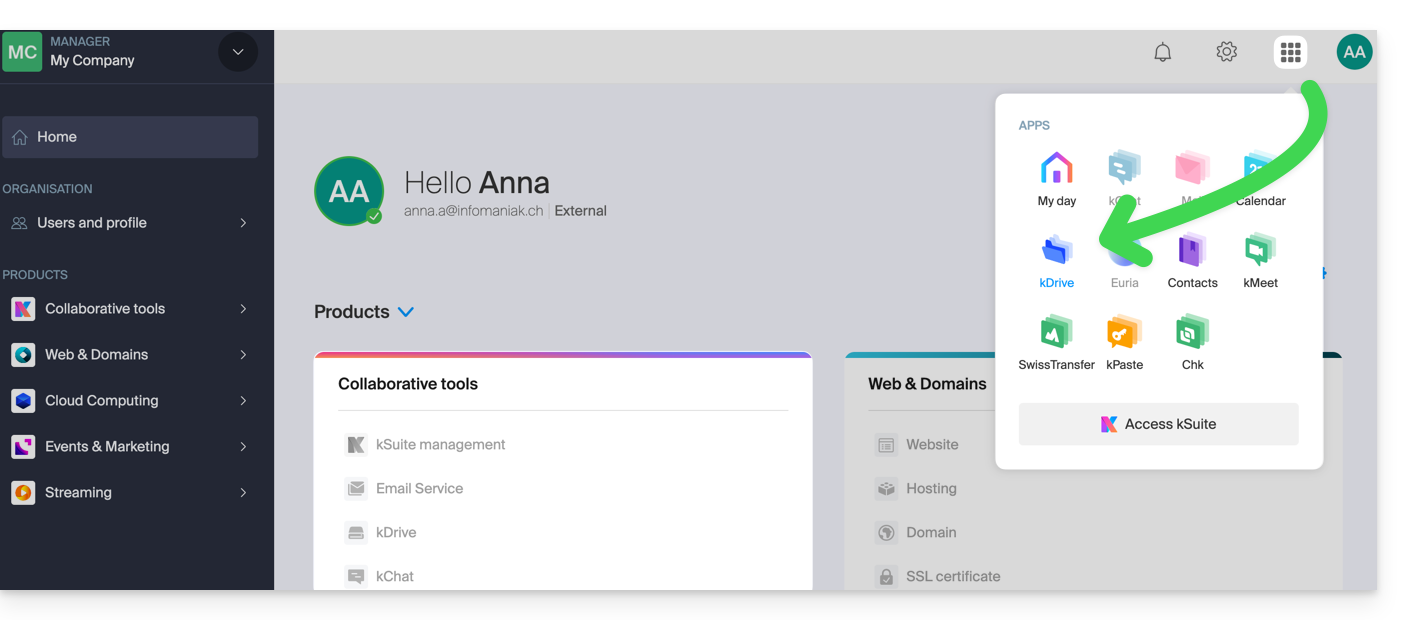Launch My day from apps panel

(1056, 169)
